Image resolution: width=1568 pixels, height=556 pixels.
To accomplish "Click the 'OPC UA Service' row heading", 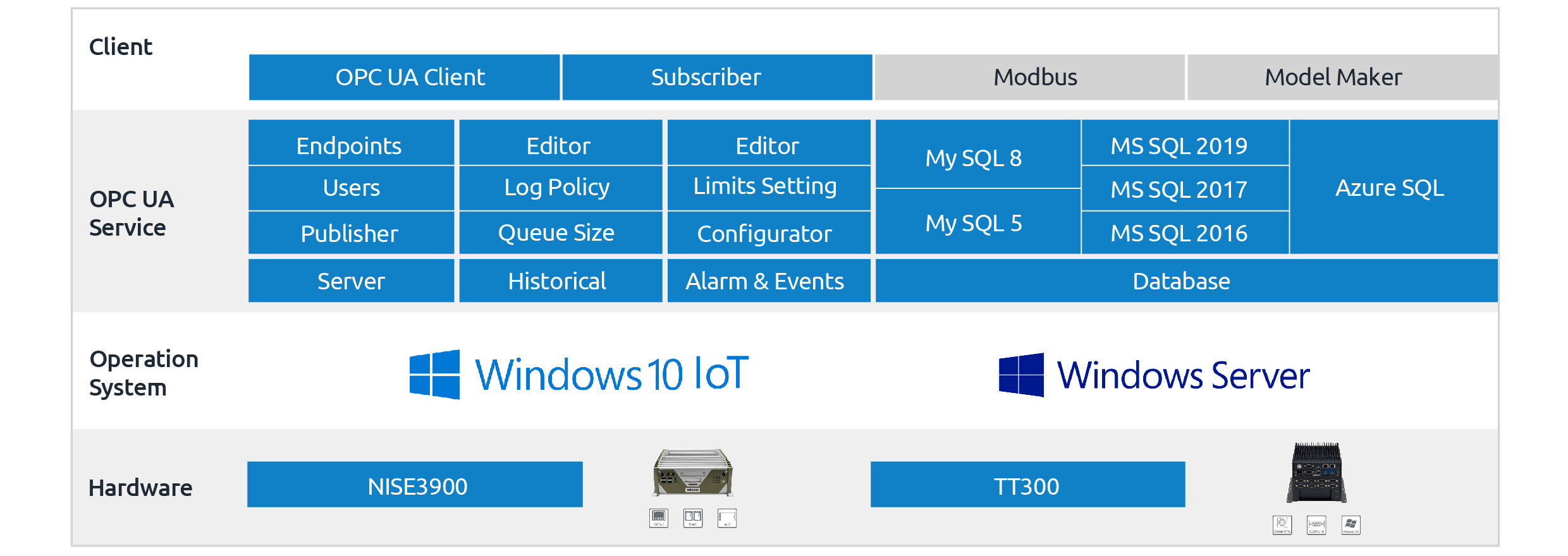I will 132,214.
